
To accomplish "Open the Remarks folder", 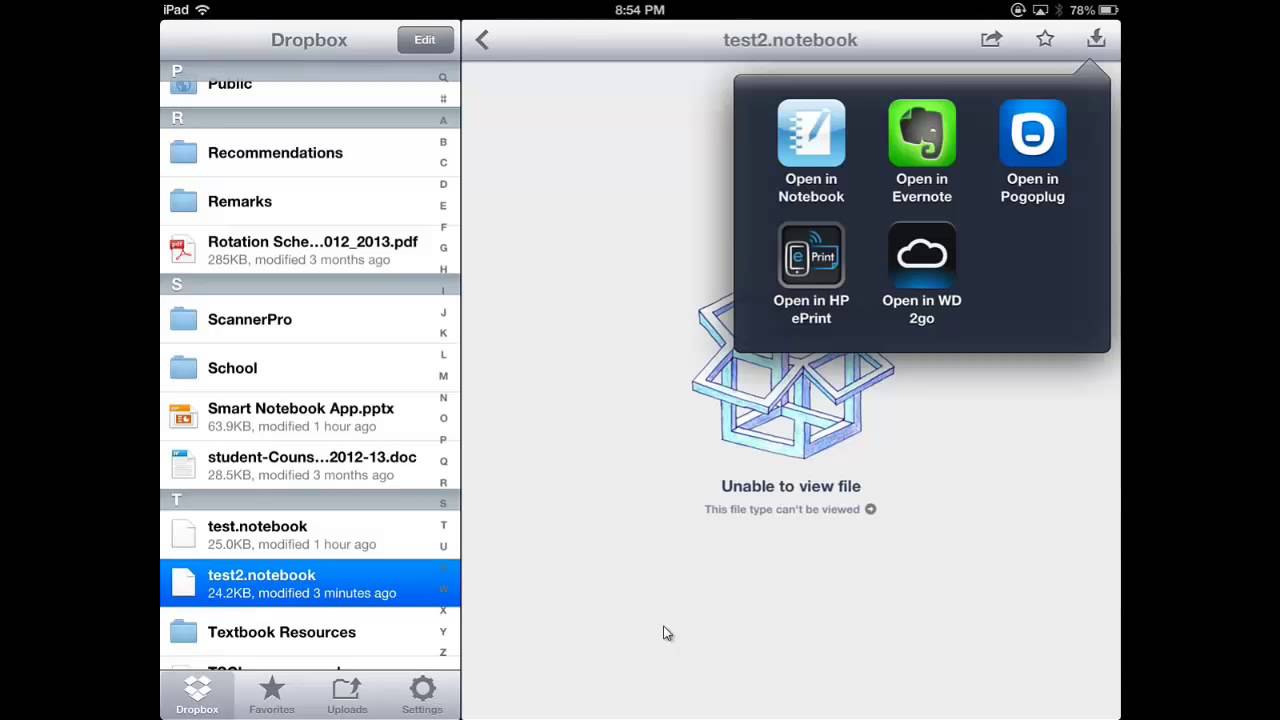I will (x=310, y=201).
